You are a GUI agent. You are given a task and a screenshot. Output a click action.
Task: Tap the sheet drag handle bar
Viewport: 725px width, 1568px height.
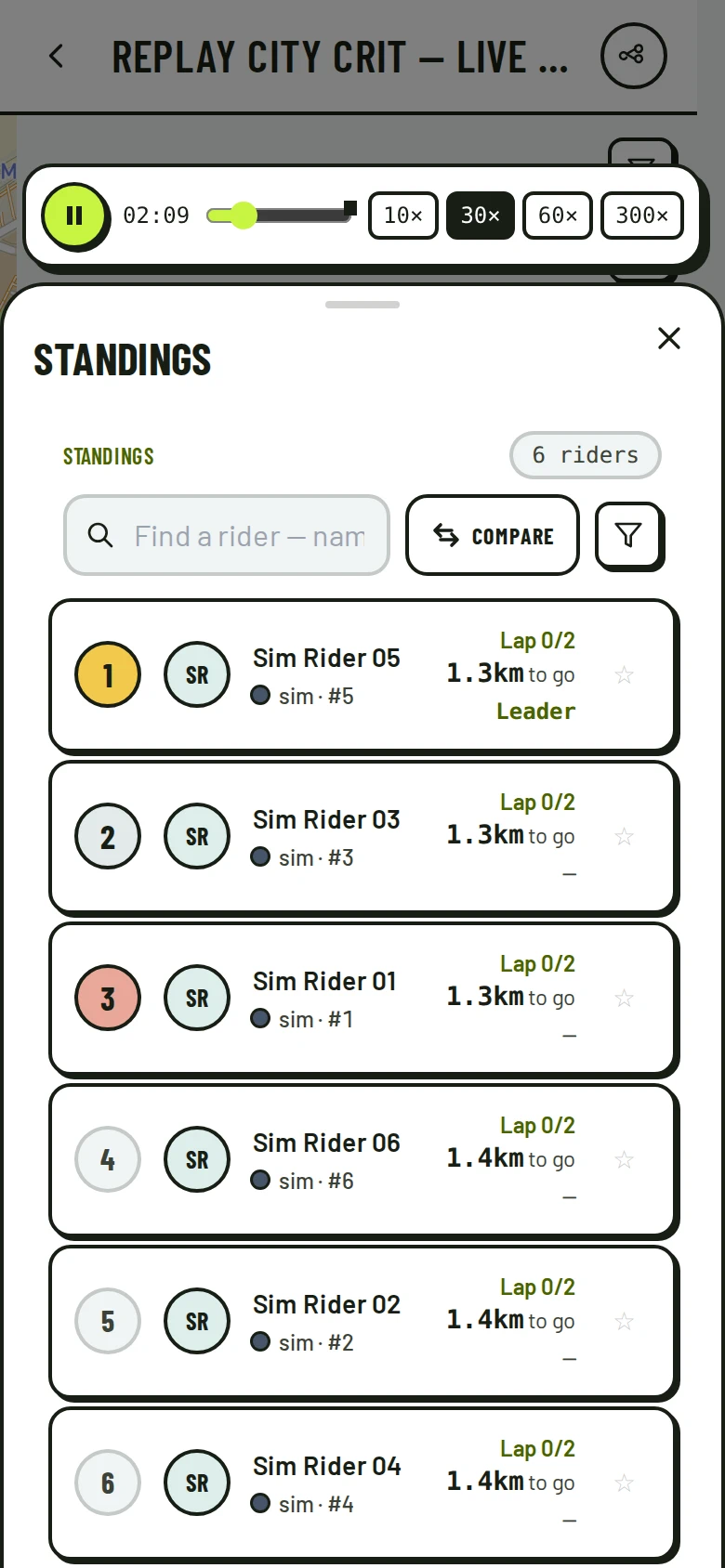[362, 305]
